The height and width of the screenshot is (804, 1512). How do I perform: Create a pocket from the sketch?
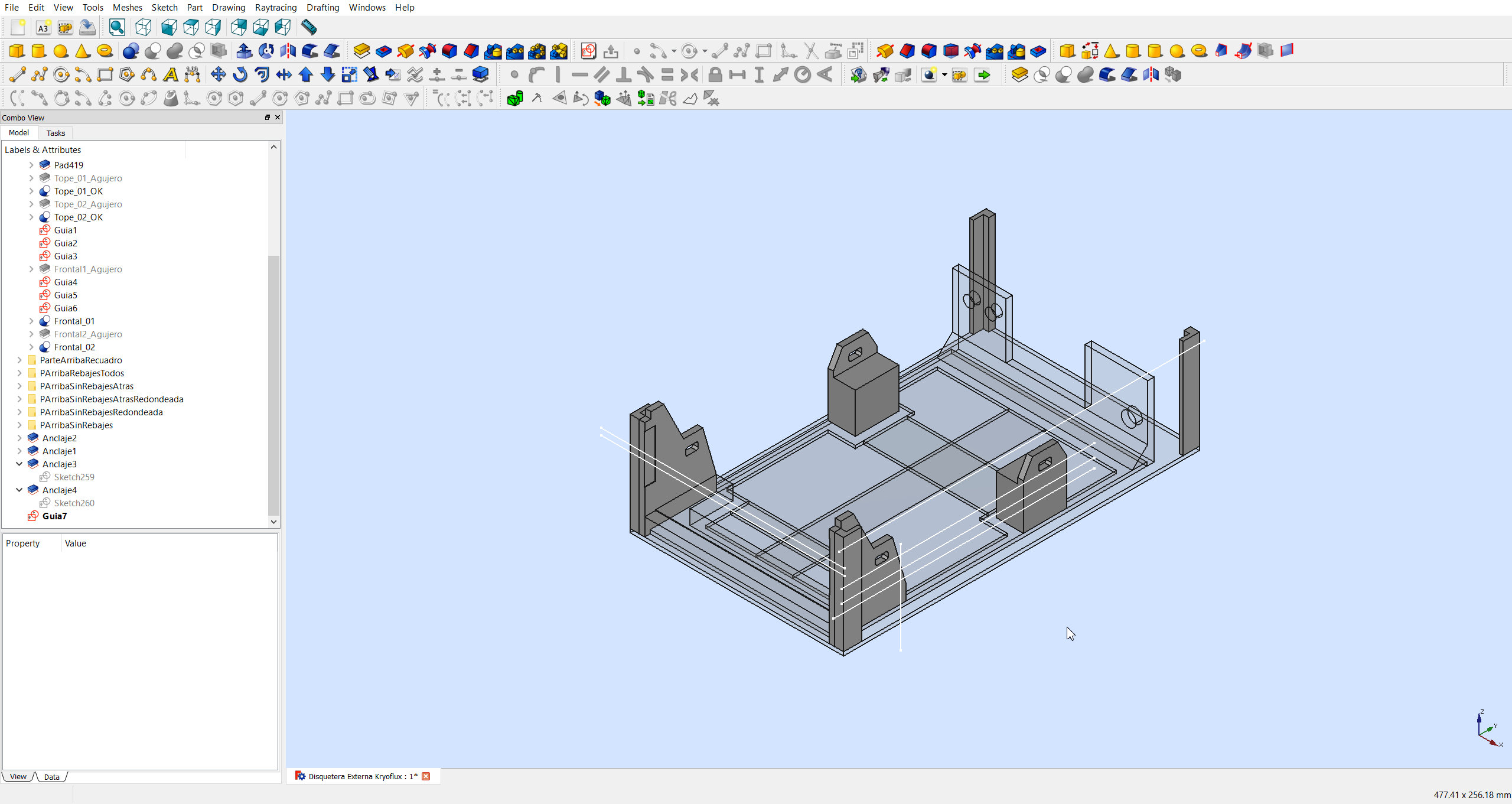click(383, 51)
